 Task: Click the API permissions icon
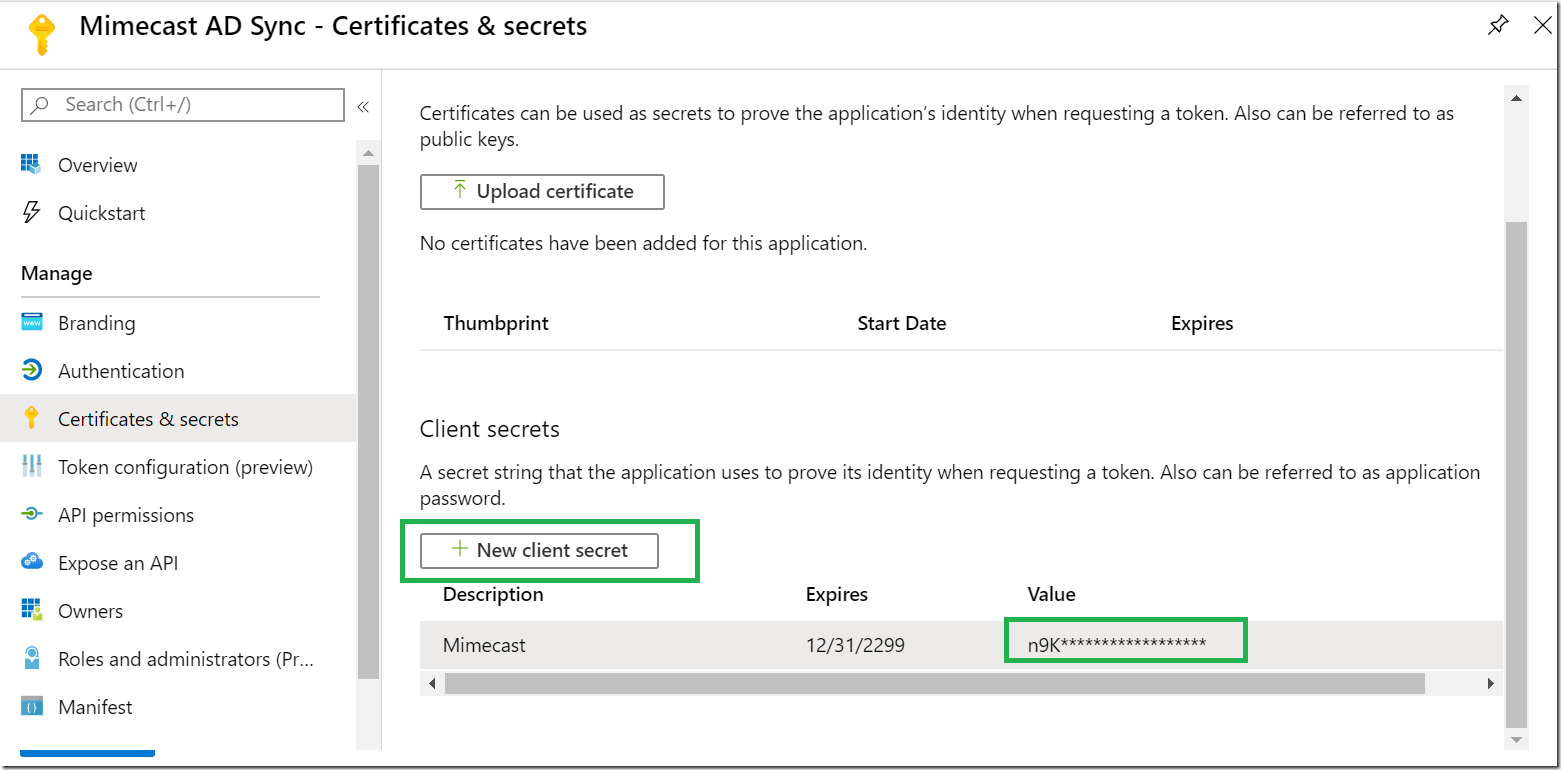32,514
